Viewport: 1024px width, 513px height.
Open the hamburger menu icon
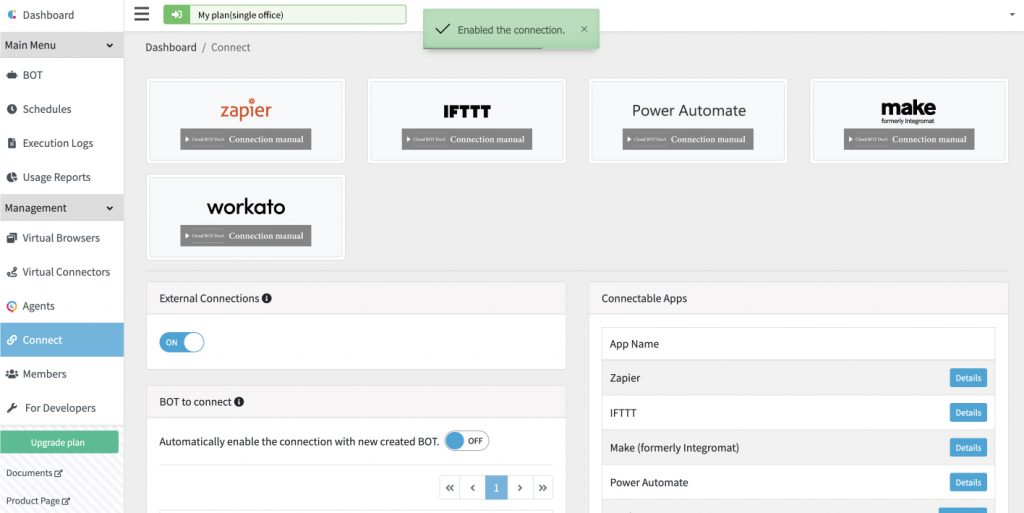click(x=142, y=14)
